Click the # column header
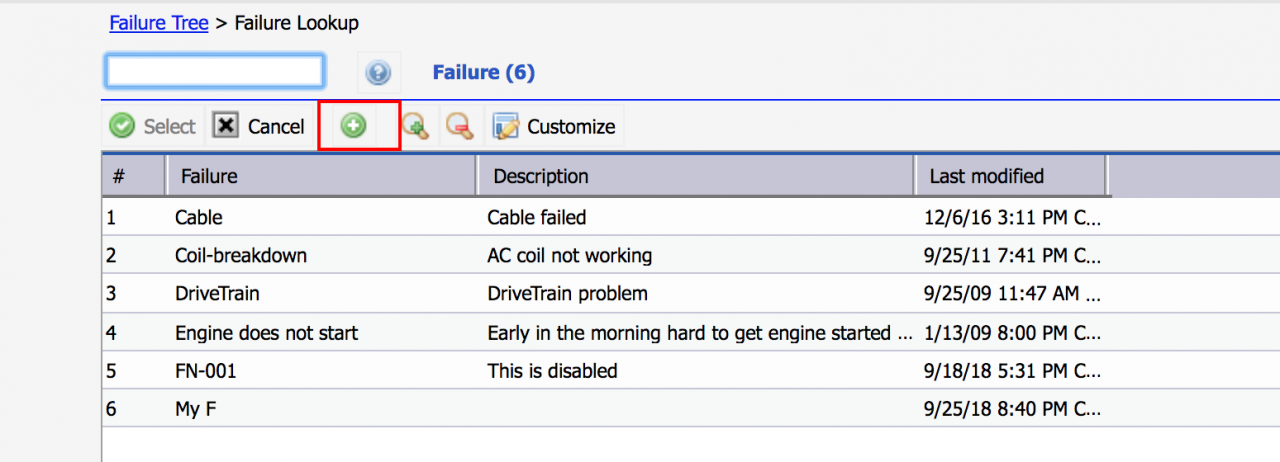The width and height of the screenshot is (1280, 462). click(133, 176)
